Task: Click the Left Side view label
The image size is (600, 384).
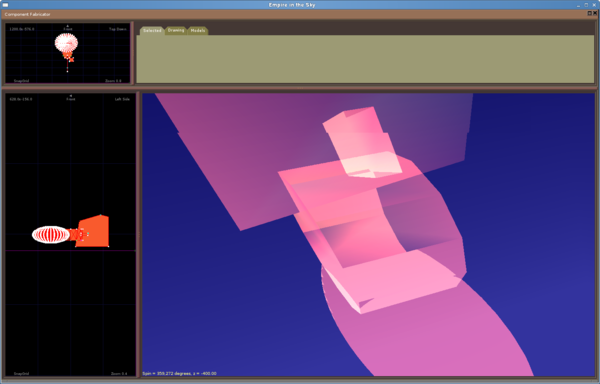Action: (122, 99)
